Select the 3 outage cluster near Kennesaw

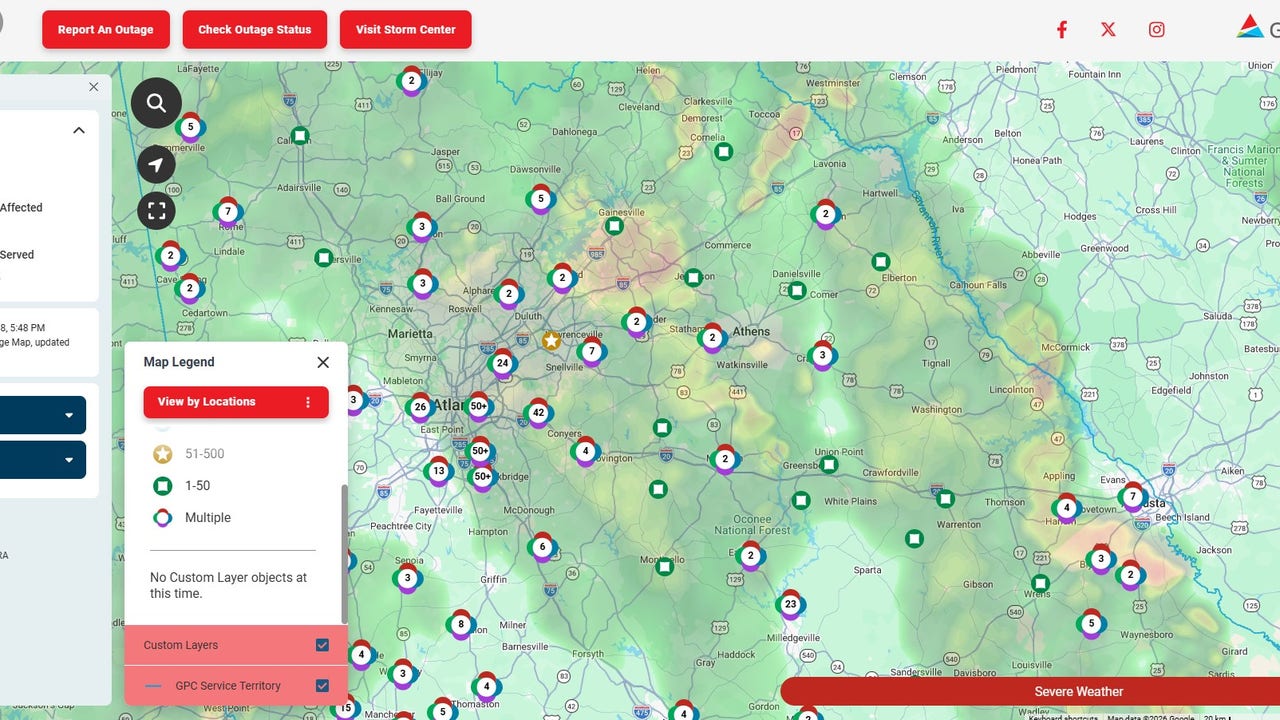[x=423, y=283]
